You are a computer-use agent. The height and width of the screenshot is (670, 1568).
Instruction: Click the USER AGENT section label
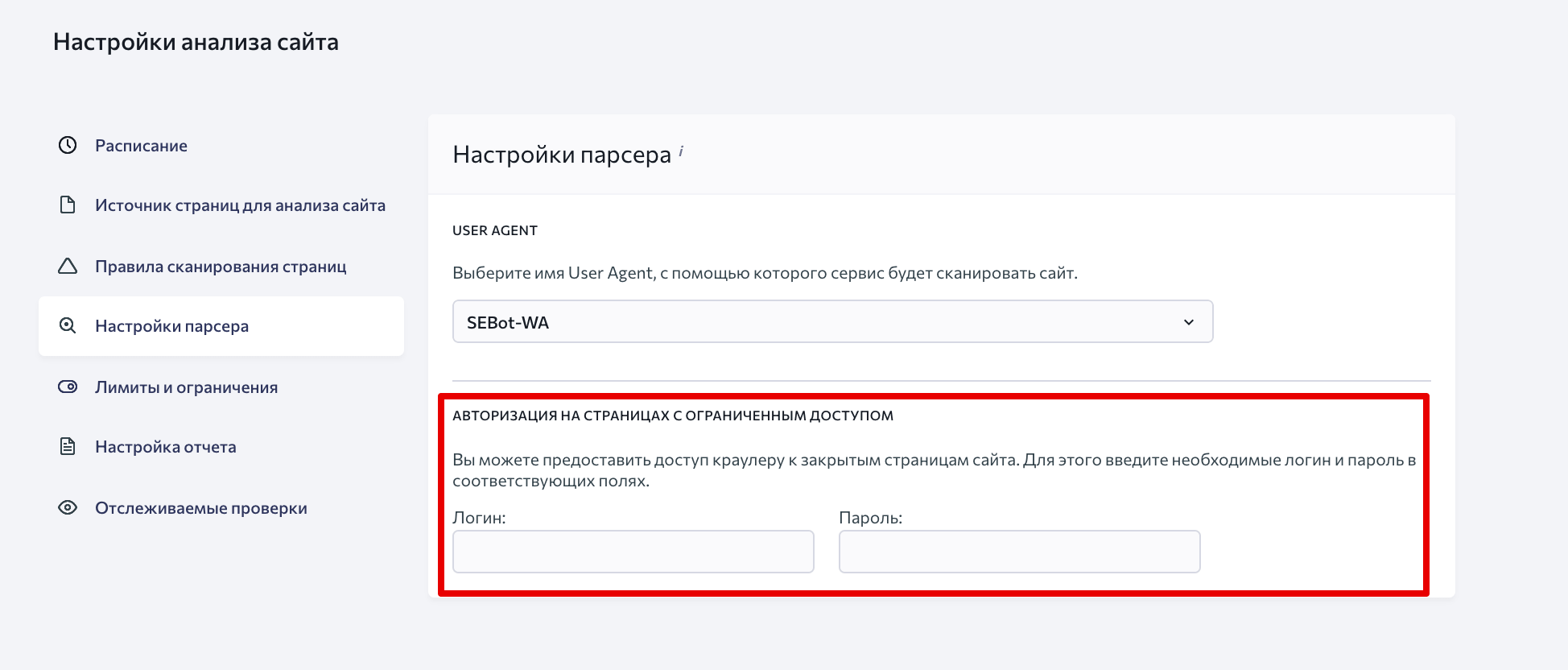(x=495, y=230)
